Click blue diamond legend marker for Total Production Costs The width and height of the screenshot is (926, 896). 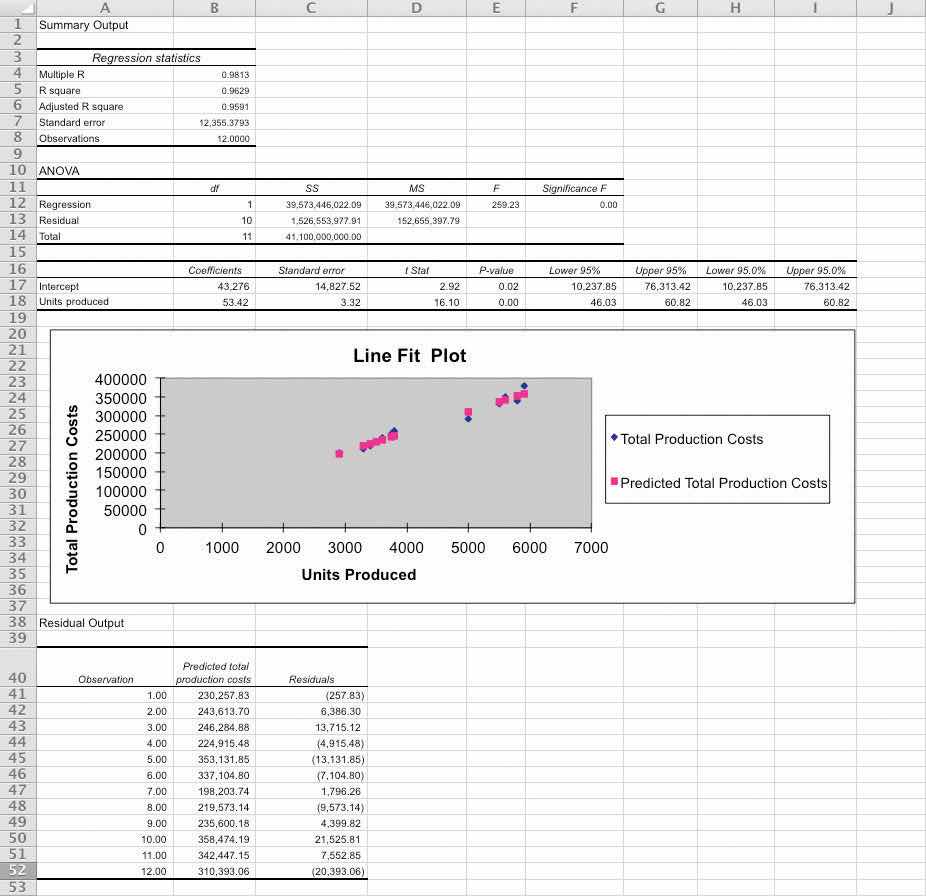click(x=613, y=438)
